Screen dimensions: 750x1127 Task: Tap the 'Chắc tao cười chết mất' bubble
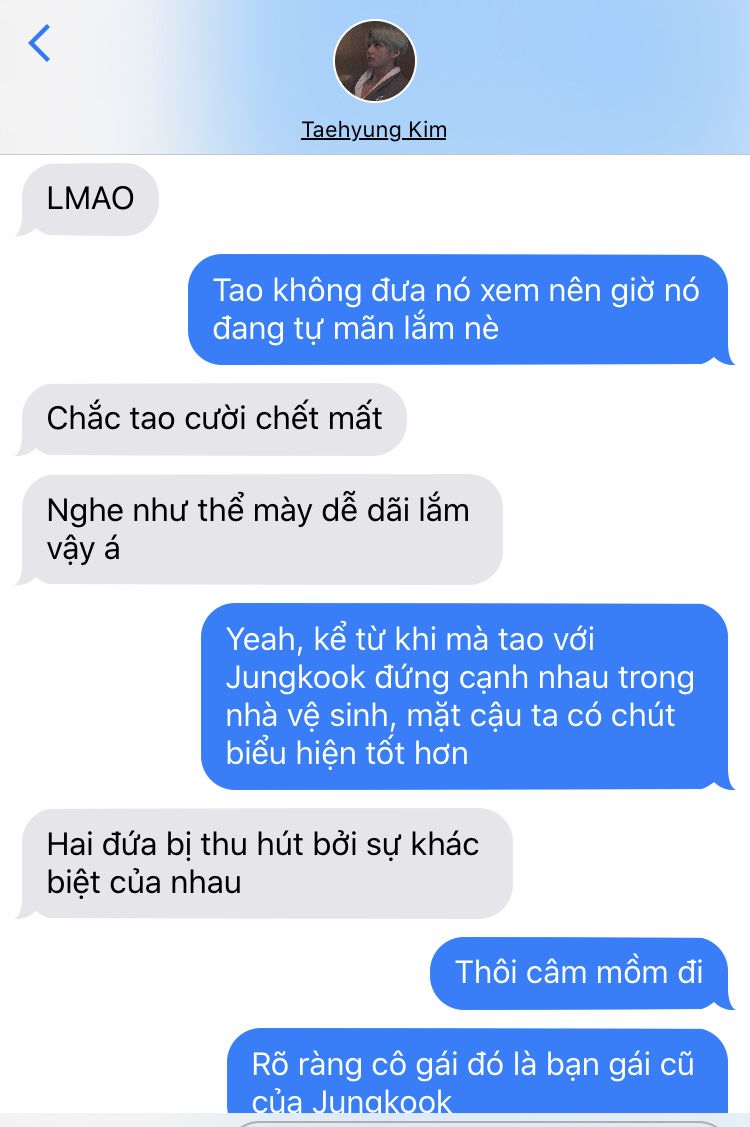pos(212,419)
